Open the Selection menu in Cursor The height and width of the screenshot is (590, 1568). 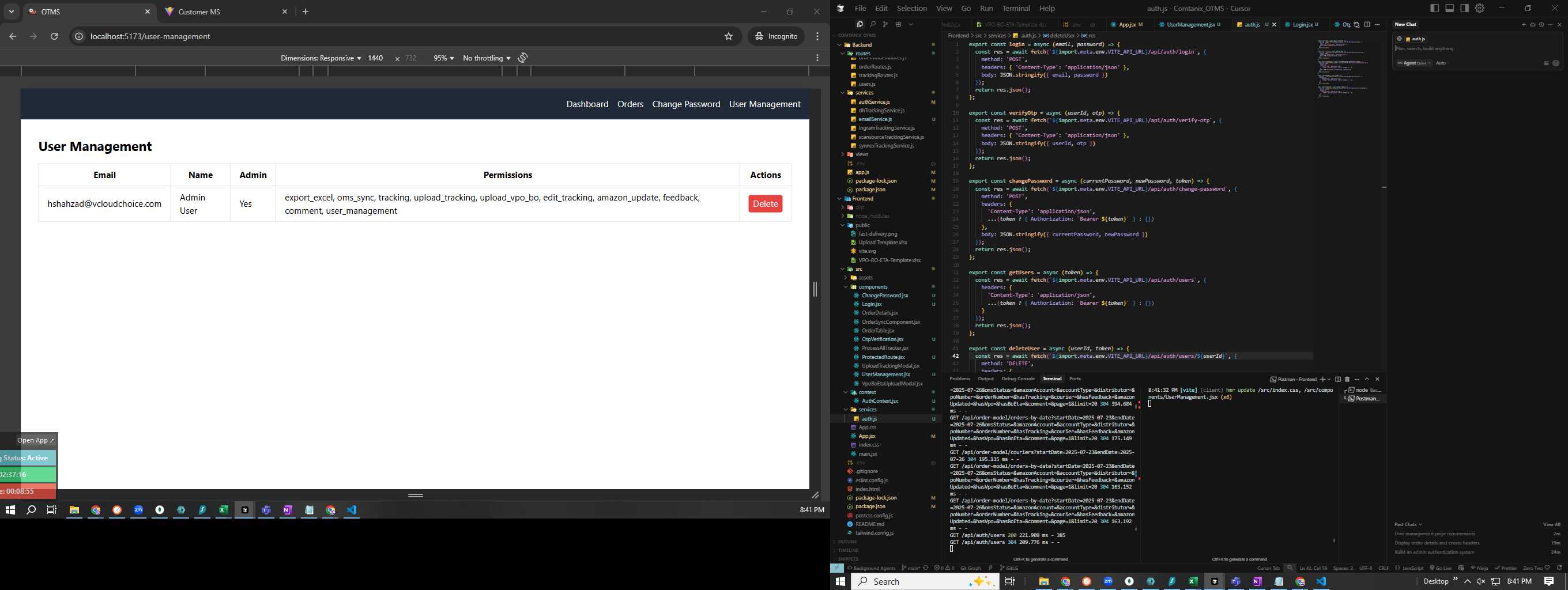click(911, 8)
